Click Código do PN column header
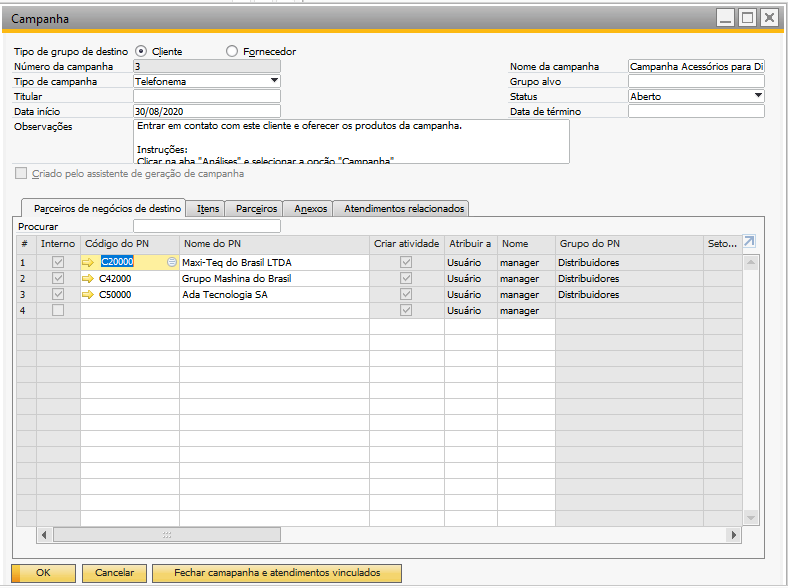788x588 pixels. [130, 244]
